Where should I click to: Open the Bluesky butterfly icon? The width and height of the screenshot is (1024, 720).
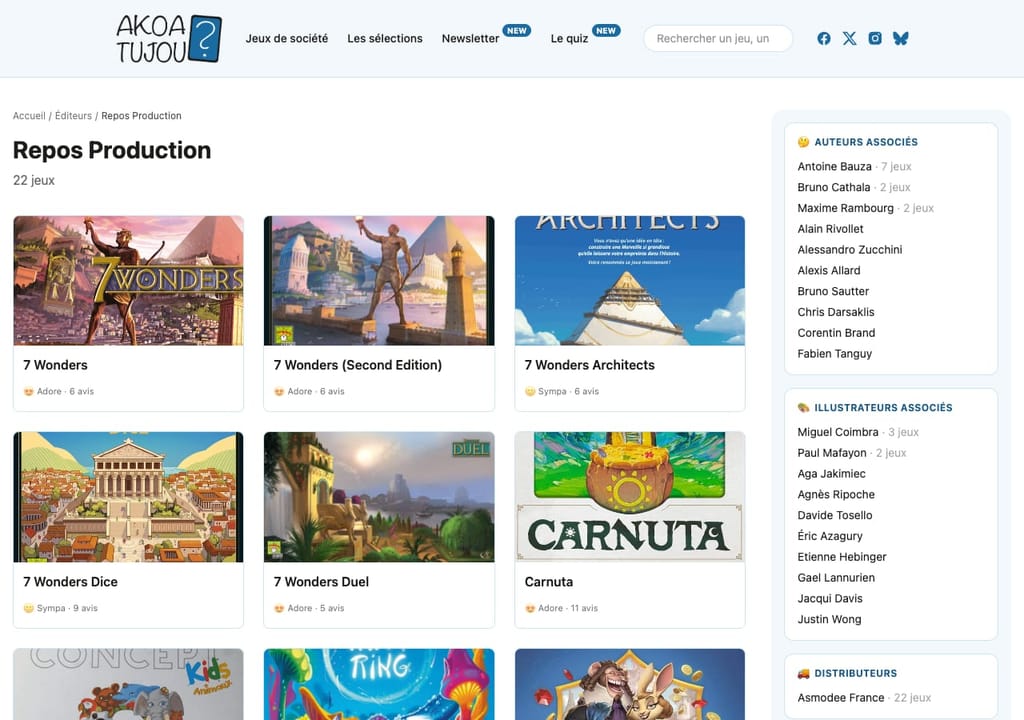pyautogui.click(x=901, y=39)
